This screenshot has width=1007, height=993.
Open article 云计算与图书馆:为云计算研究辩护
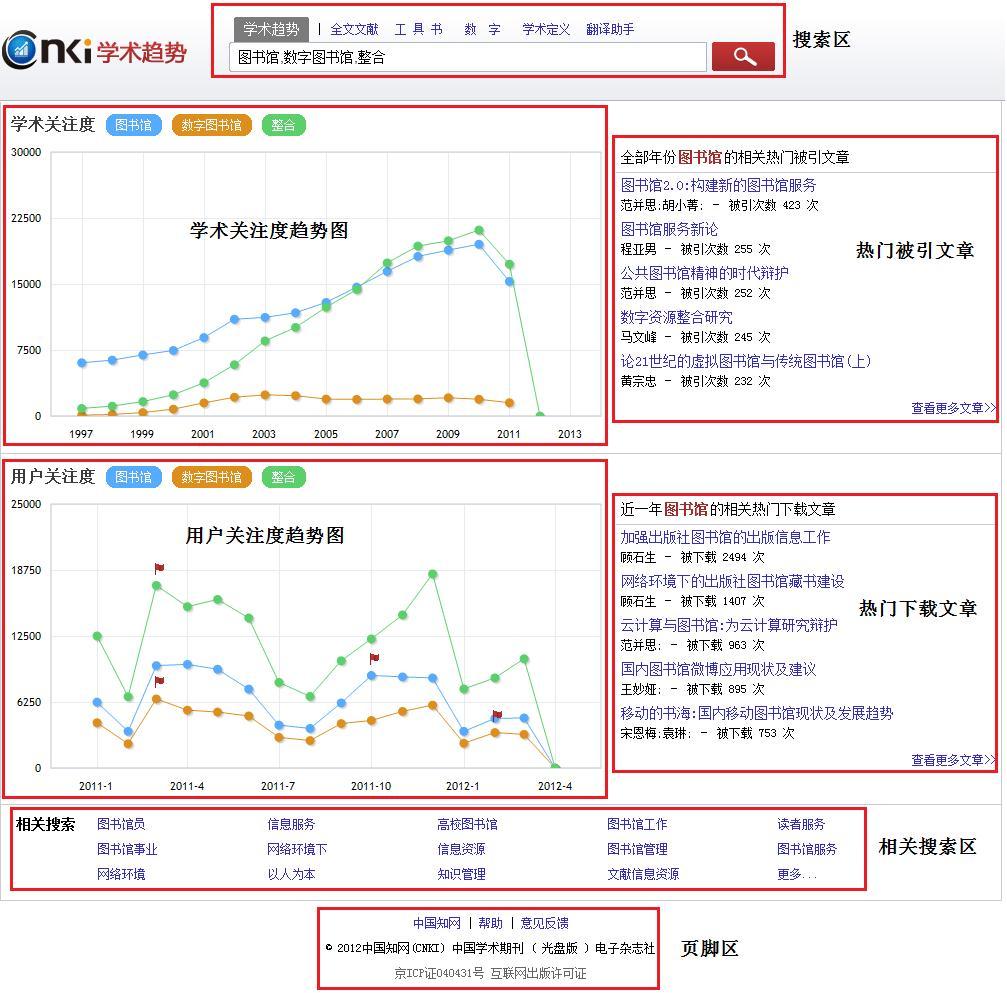[728, 625]
